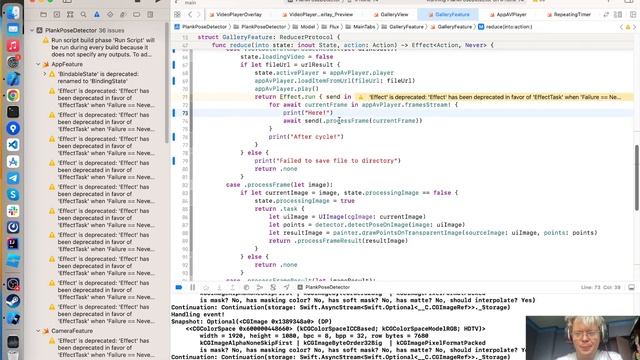
Task: Open the Report navigator icon
Action: tap(150, 14)
